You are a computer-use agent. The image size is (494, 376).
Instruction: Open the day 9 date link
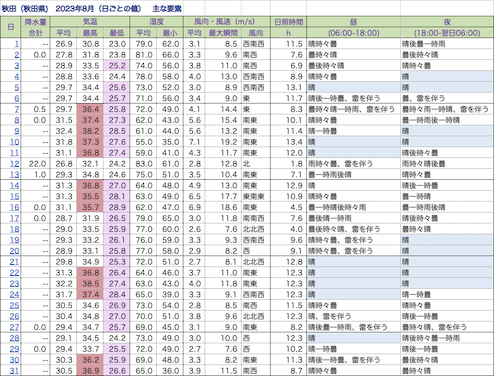coord(17,131)
